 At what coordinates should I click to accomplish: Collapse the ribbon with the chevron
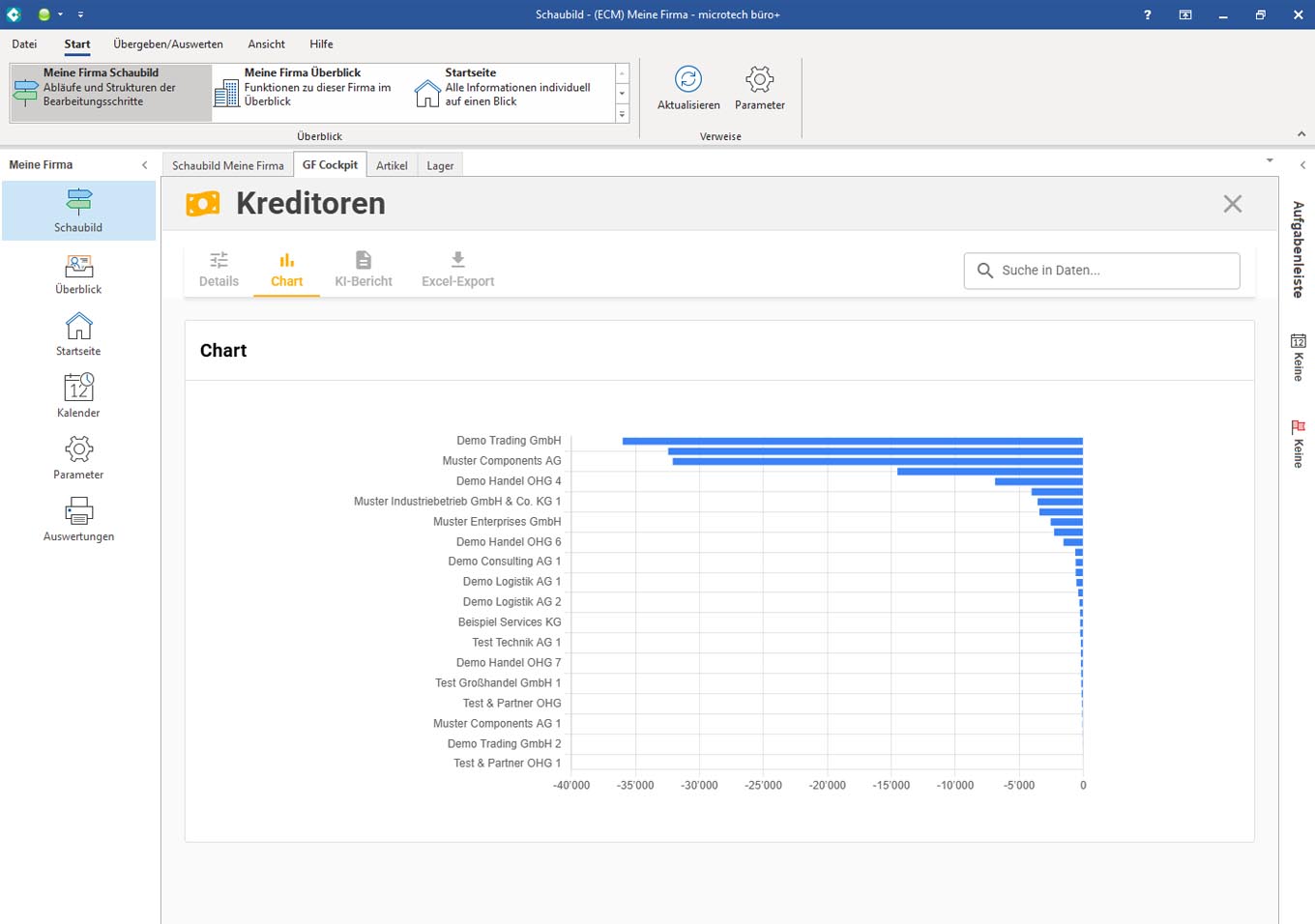pyautogui.click(x=1300, y=134)
